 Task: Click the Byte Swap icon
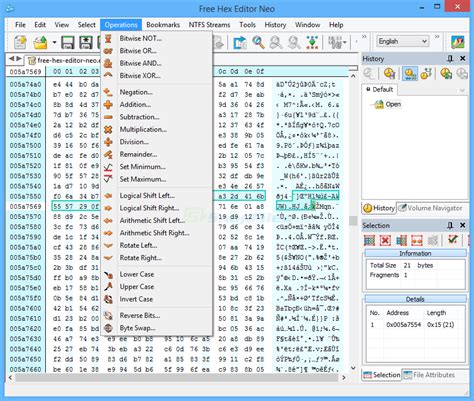pyautogui.click(x=108, y=328)
